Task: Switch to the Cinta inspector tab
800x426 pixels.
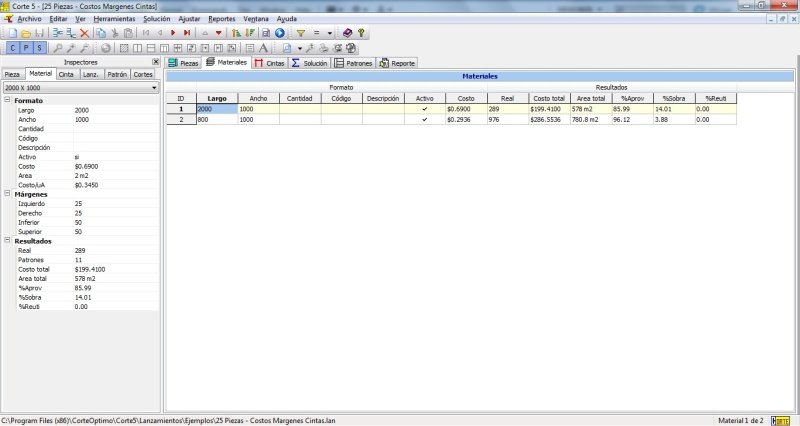Action: 67,74
